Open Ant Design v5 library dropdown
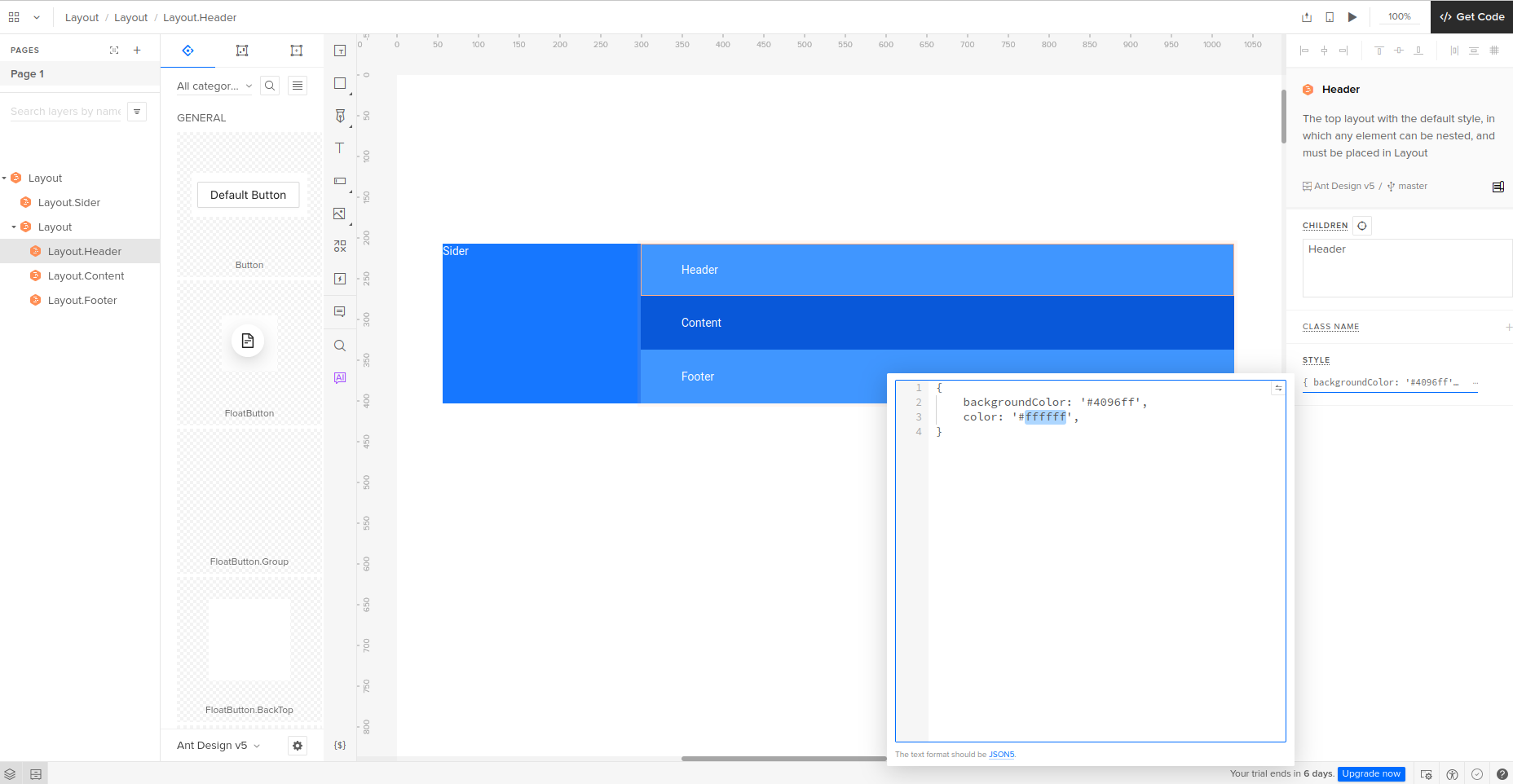The image size is (1513, 784). pos(218,746)
